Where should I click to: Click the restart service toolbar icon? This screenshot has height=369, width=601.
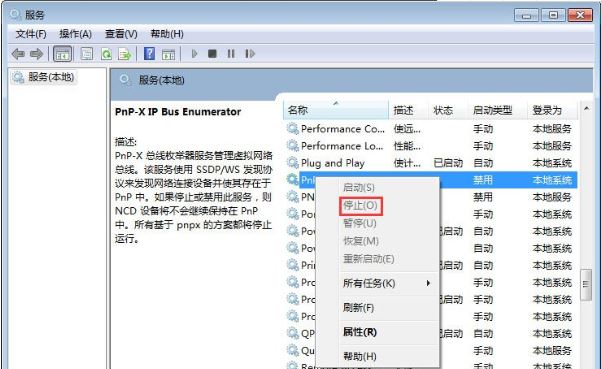pyautogui.click(x=250, y=54)
